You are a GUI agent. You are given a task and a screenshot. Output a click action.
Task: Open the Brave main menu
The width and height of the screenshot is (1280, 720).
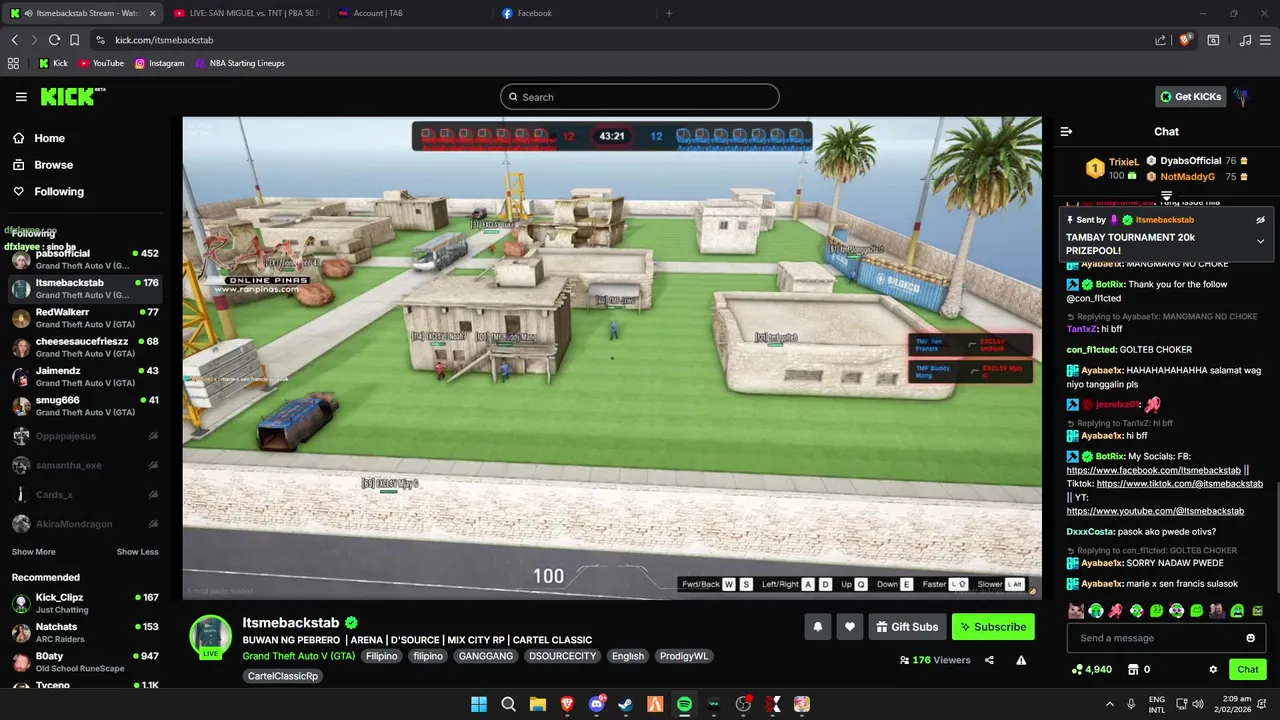click(x=1266, y=40)
